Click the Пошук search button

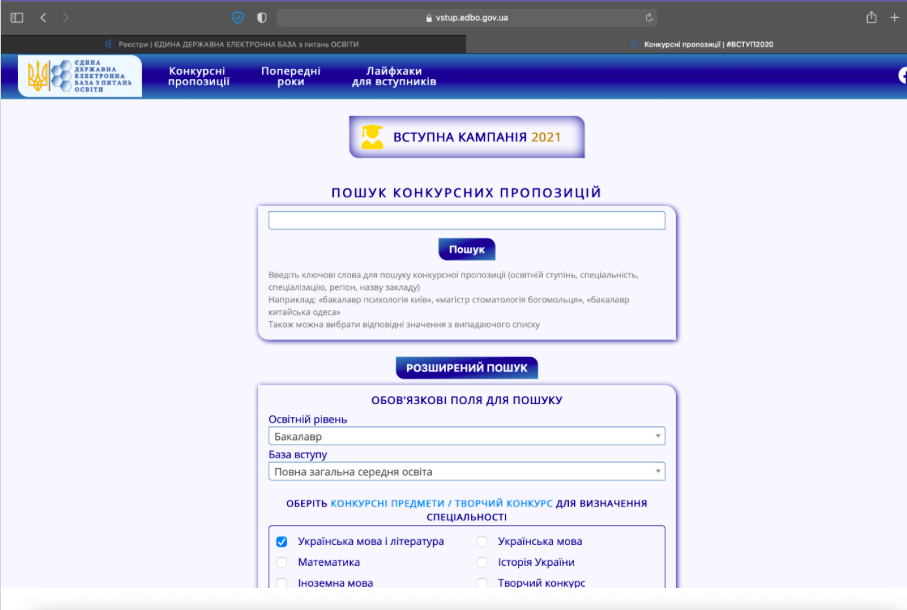coord(466,249)
